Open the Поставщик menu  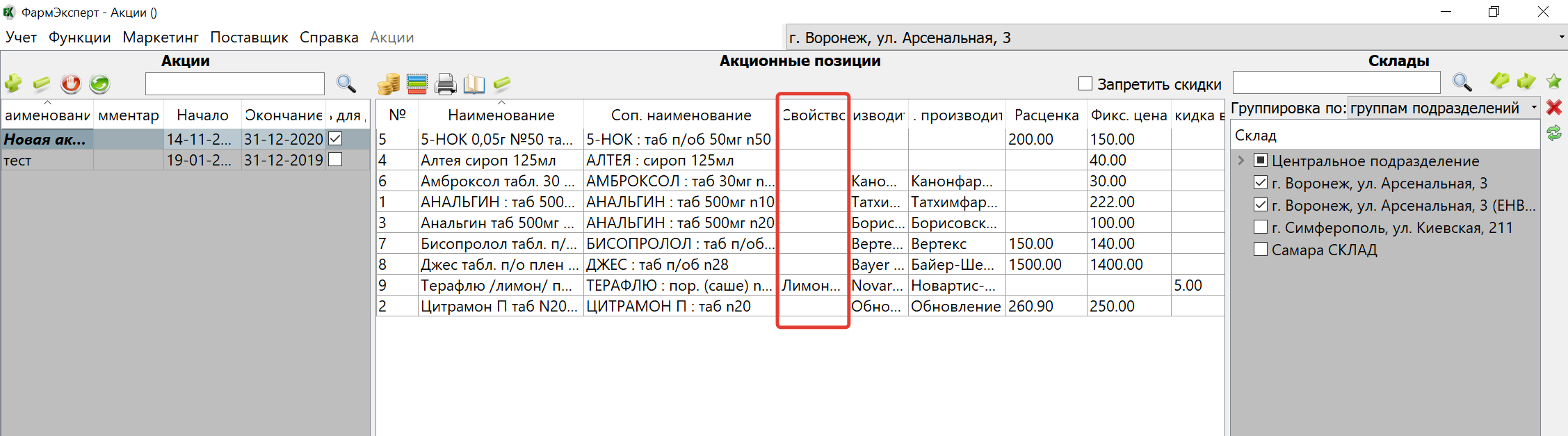[249, 38]
